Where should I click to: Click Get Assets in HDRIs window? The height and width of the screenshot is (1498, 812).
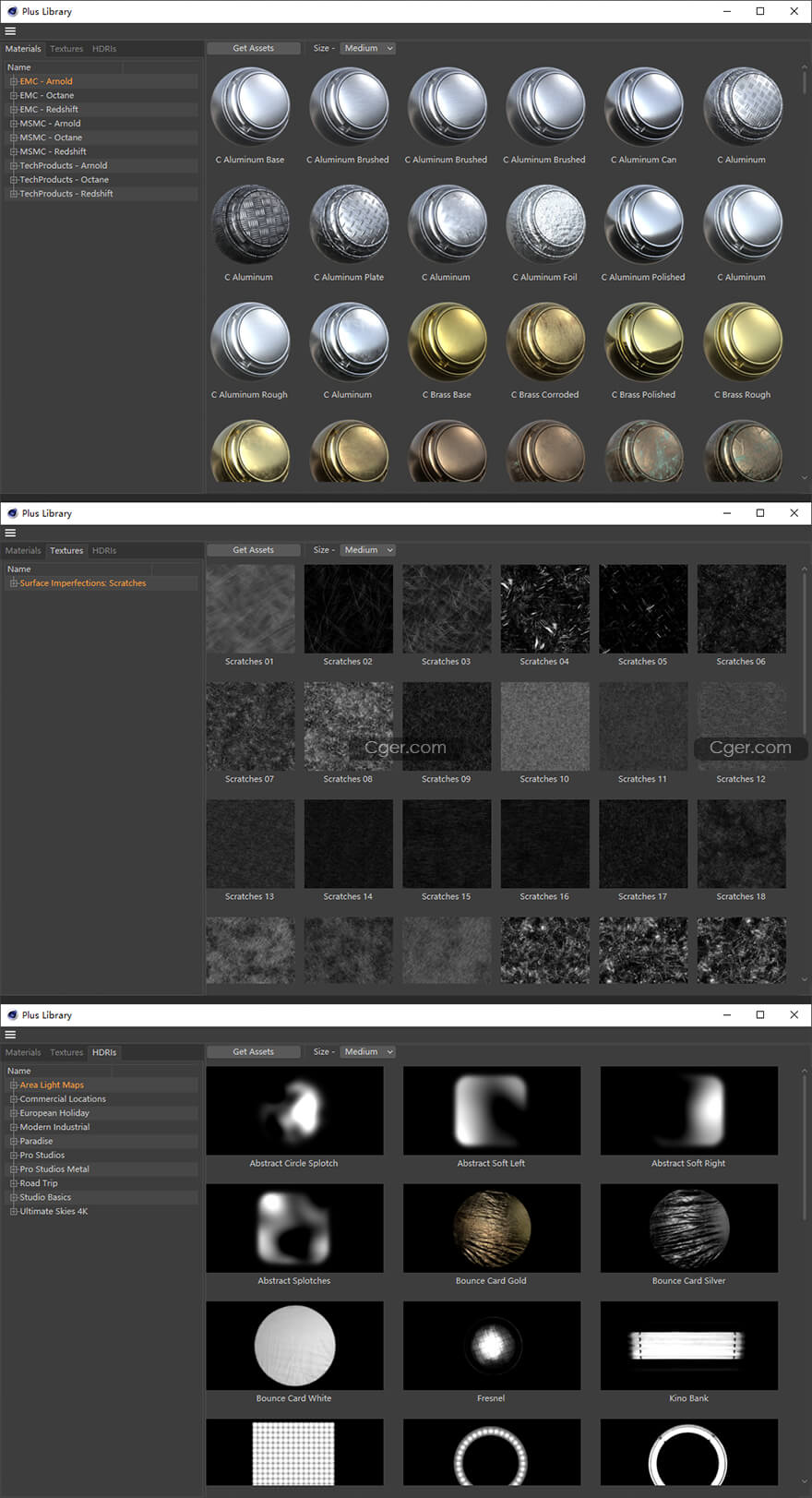[254, 1051]
